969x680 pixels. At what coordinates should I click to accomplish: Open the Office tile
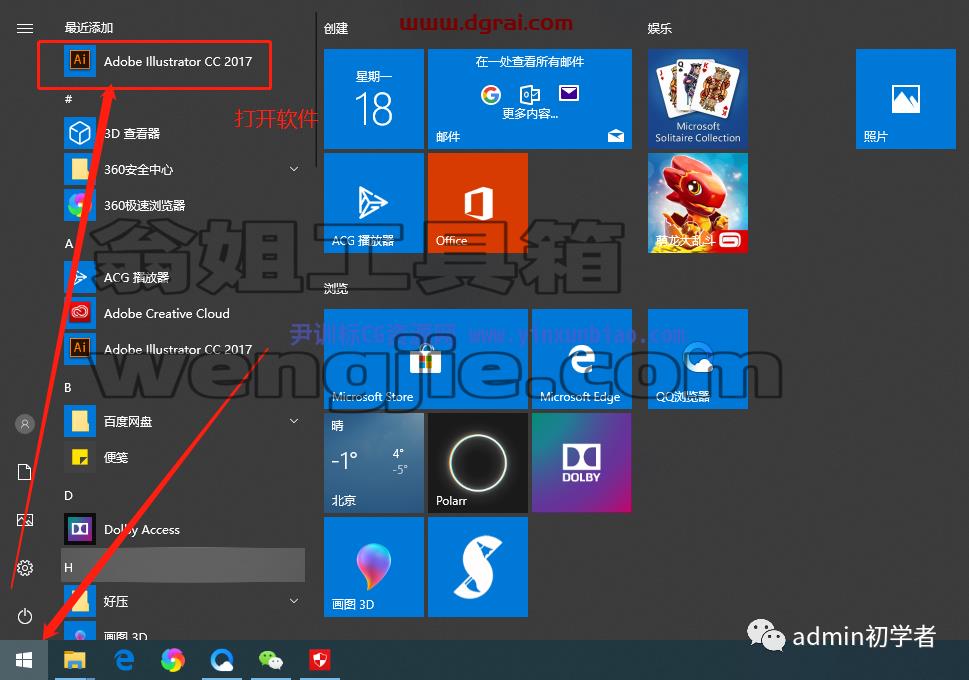point(478,203)
